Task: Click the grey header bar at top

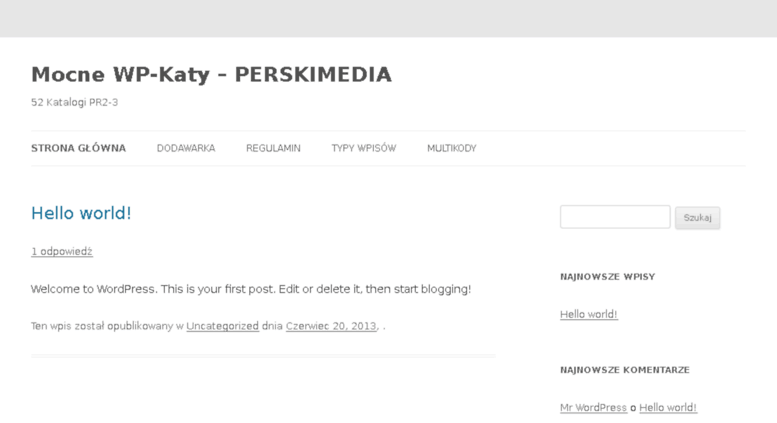Action: pyautogui.click(x=388, y=18)
